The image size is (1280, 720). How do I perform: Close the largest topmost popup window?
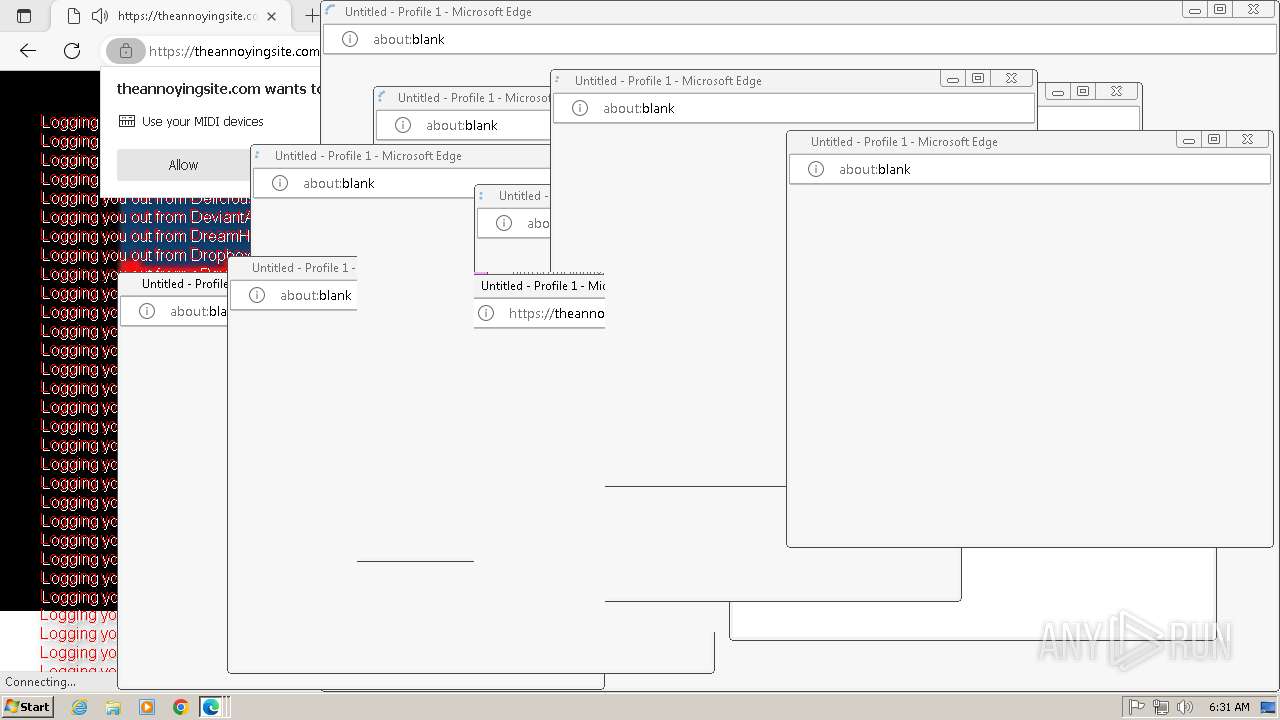tap(1253, 9)
